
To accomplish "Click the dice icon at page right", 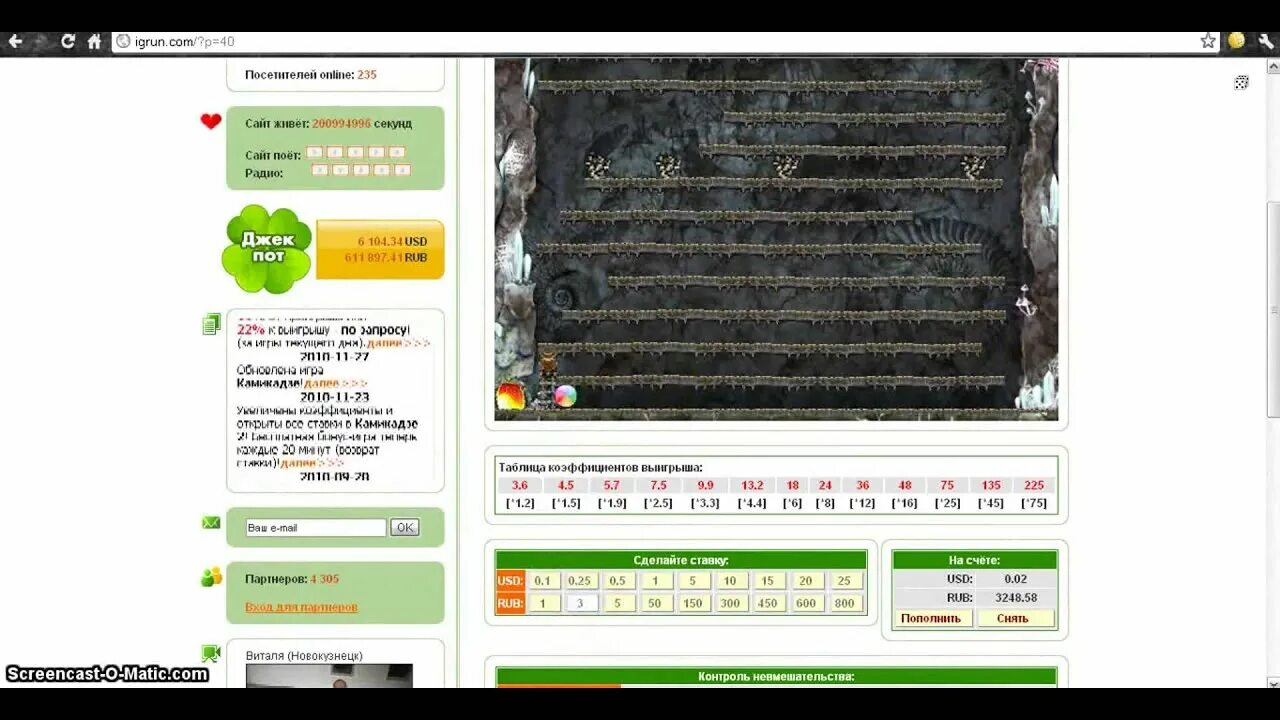I will click(1241, 82).
